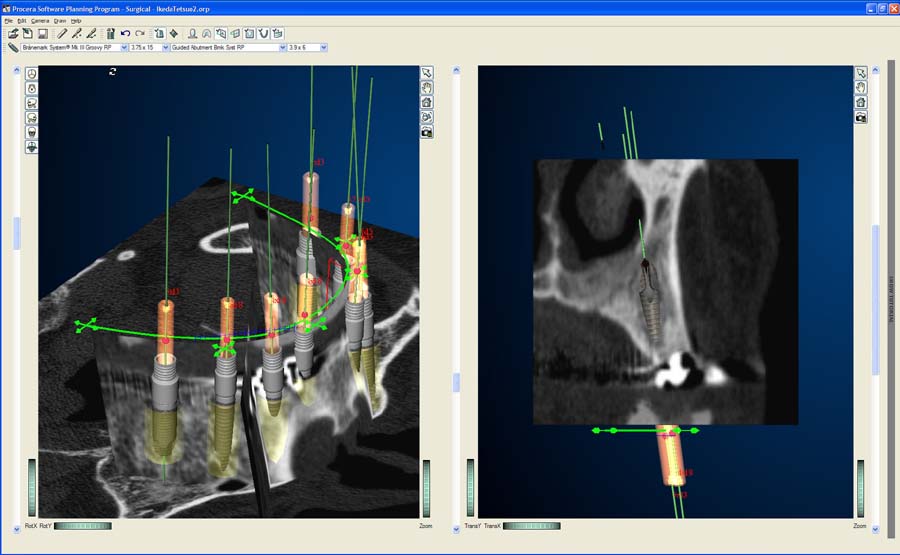Click home reset view in slice panel
This screenshot has height=555, width=900.
point(861,102)
